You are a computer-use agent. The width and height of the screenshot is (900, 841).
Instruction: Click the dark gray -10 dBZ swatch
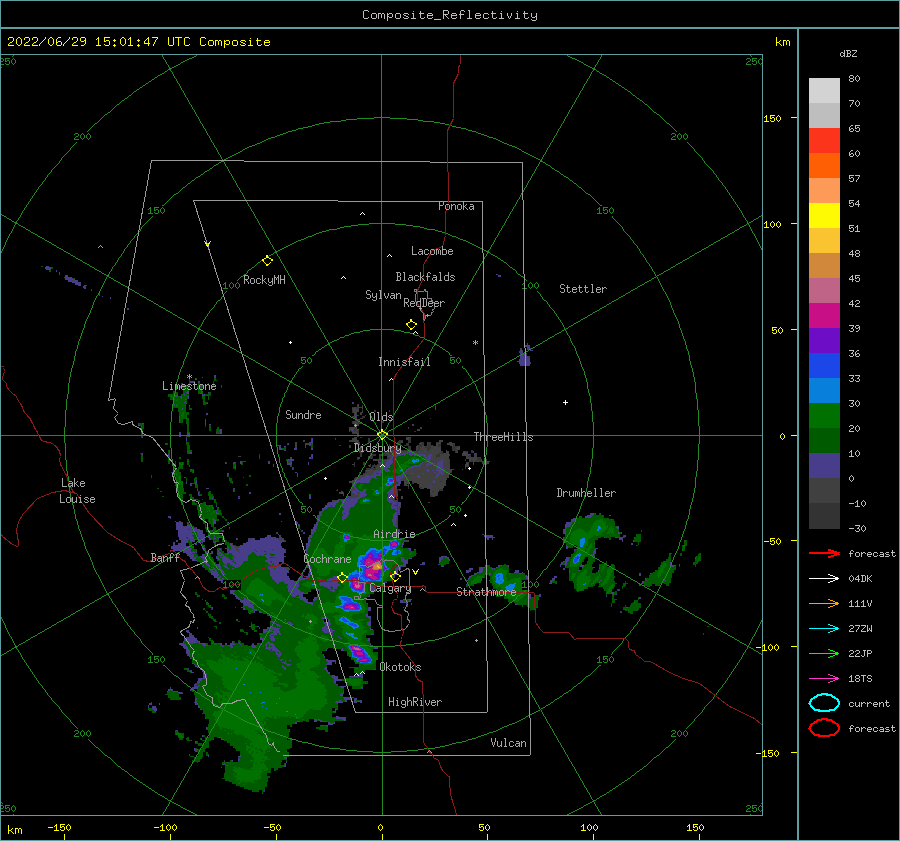824,515
